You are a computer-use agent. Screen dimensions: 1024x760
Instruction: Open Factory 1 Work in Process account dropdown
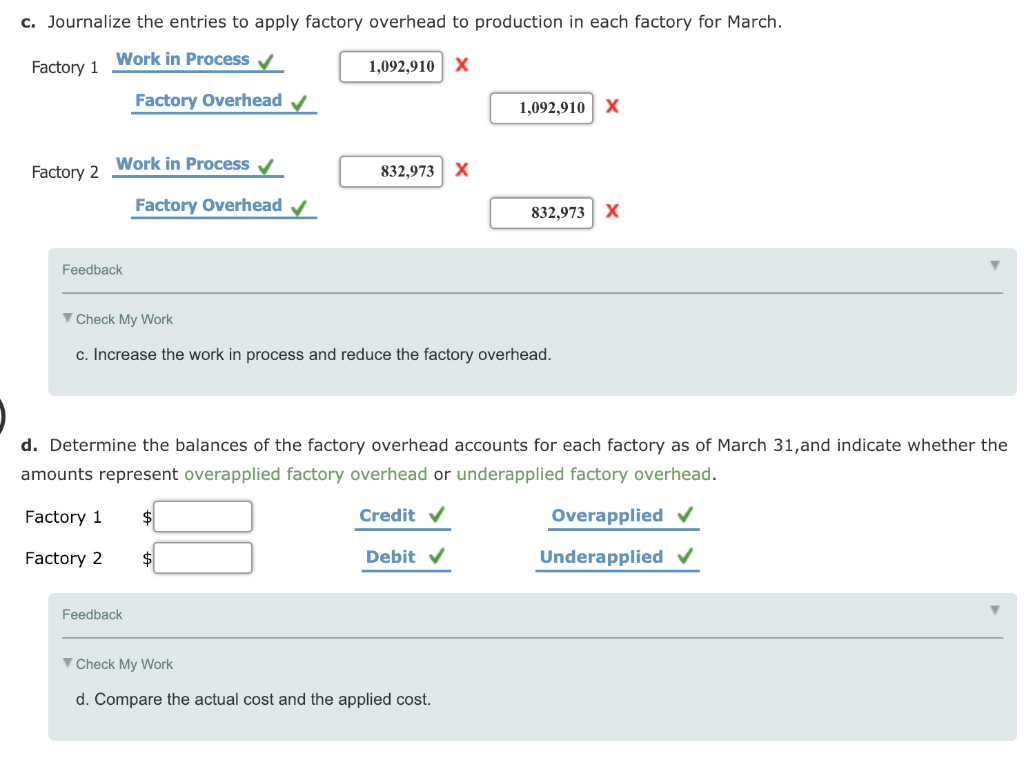(183, 60)
